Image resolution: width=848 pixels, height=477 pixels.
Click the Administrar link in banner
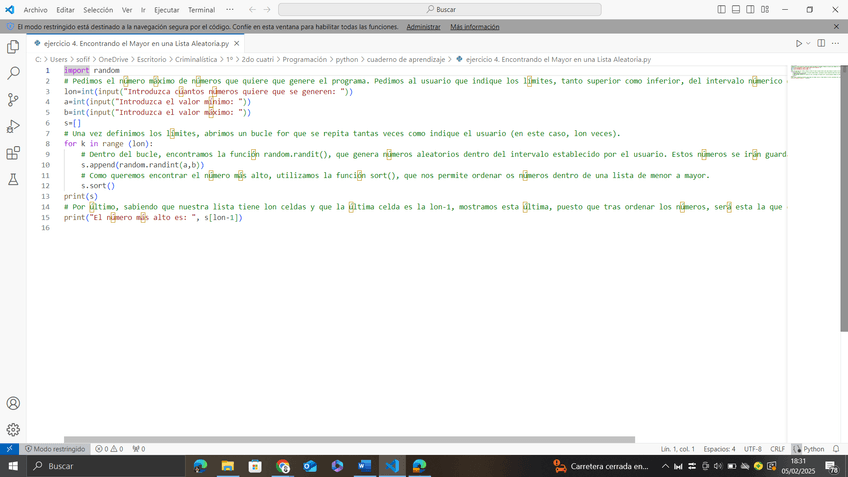423,27
